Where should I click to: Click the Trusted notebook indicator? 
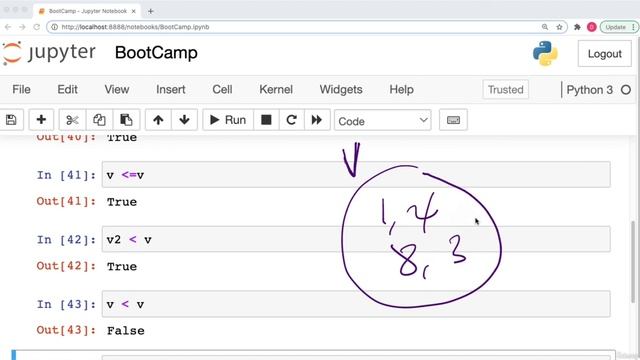[x=505, y=89]
